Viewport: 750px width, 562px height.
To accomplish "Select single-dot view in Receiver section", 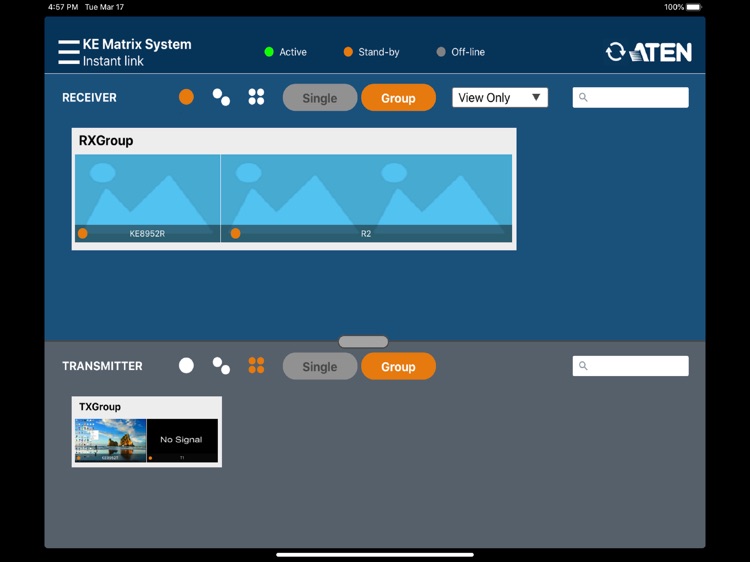I will [x=186, y=97].
